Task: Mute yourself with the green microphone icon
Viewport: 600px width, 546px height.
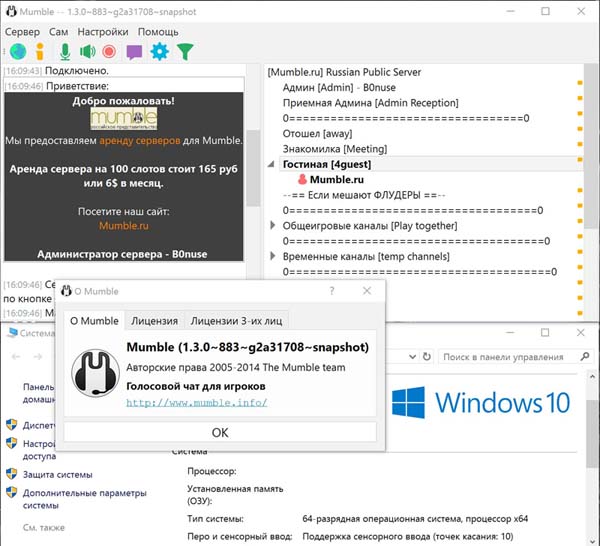Action: 64,51
